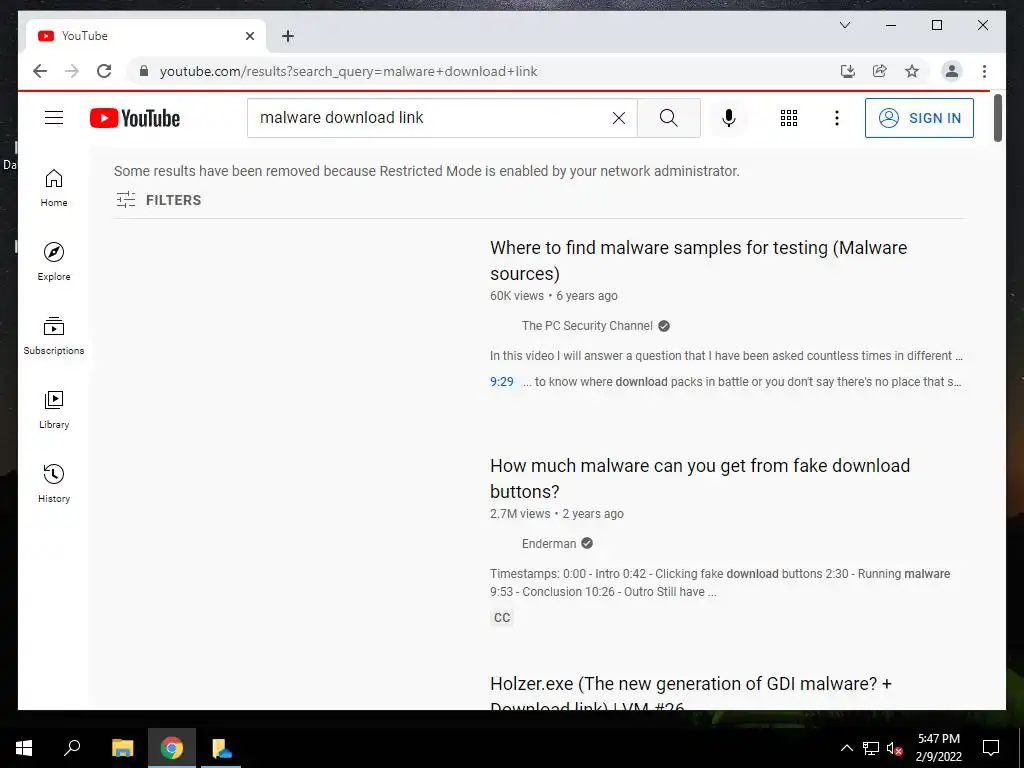Start voice search with the microphone
The height and width of the screenshot is (768, 1024).
point(729,118)
